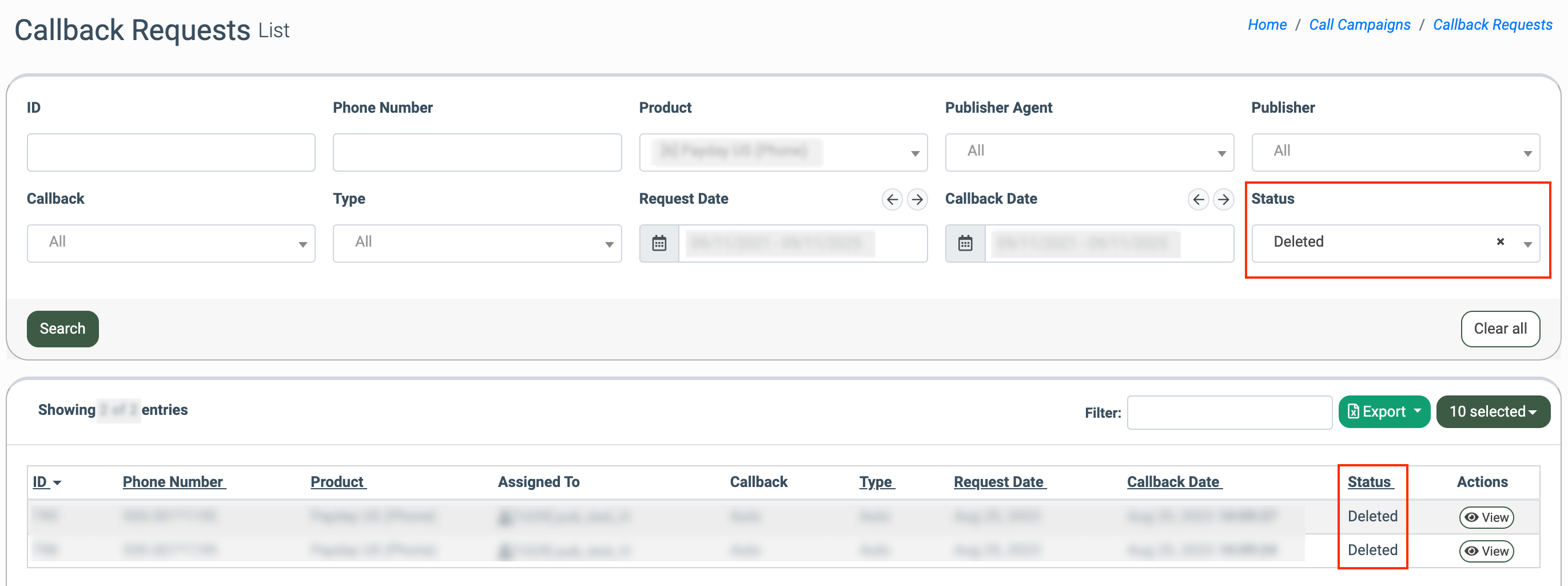The height and width of the screenshot is (586, 1568).
Task: Clear the Deleted status selection with x
Action: 1500,242
